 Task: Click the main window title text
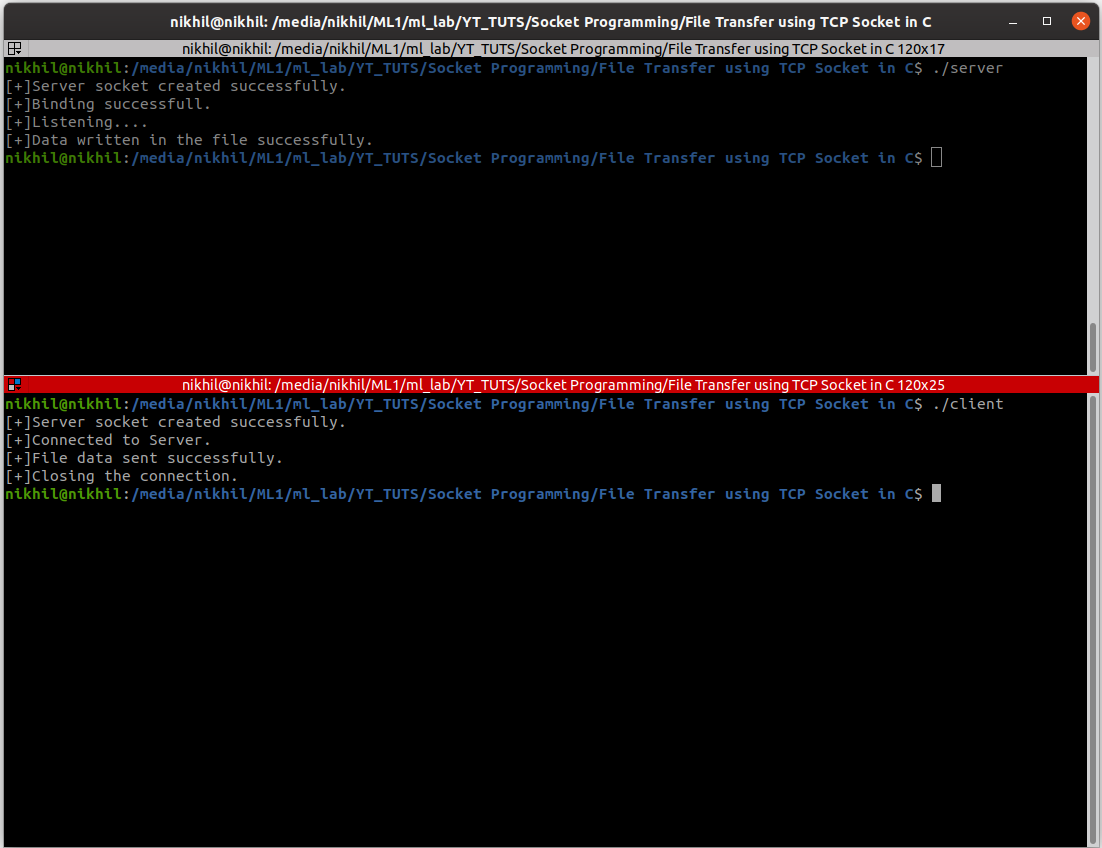(550, 22)
